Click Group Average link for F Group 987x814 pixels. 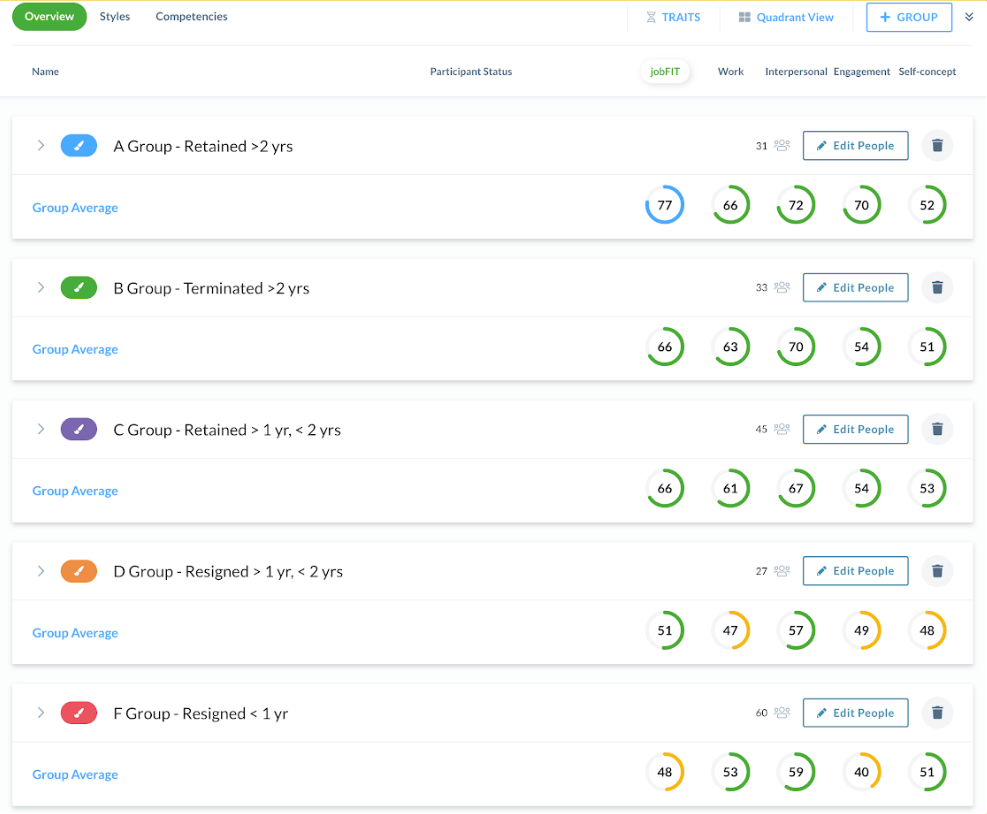point(75,775)
